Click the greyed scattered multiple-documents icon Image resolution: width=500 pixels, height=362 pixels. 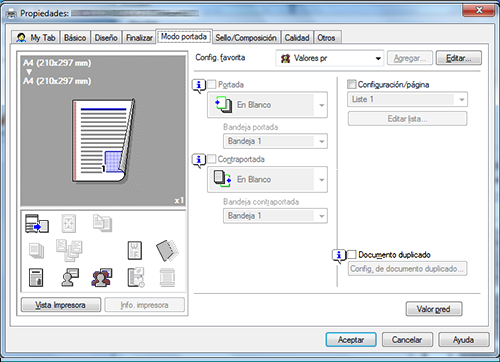[x=69, y=250]
